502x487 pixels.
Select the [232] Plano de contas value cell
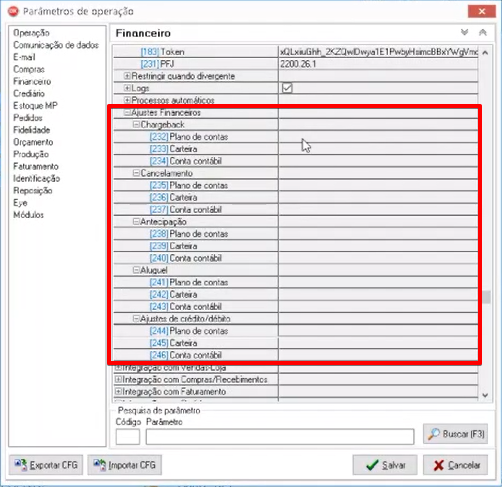pyautogui.click(x=378, y=137)
